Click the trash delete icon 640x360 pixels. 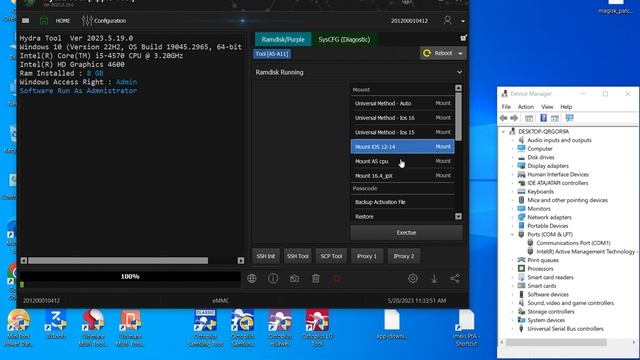(x=316, y=278)
